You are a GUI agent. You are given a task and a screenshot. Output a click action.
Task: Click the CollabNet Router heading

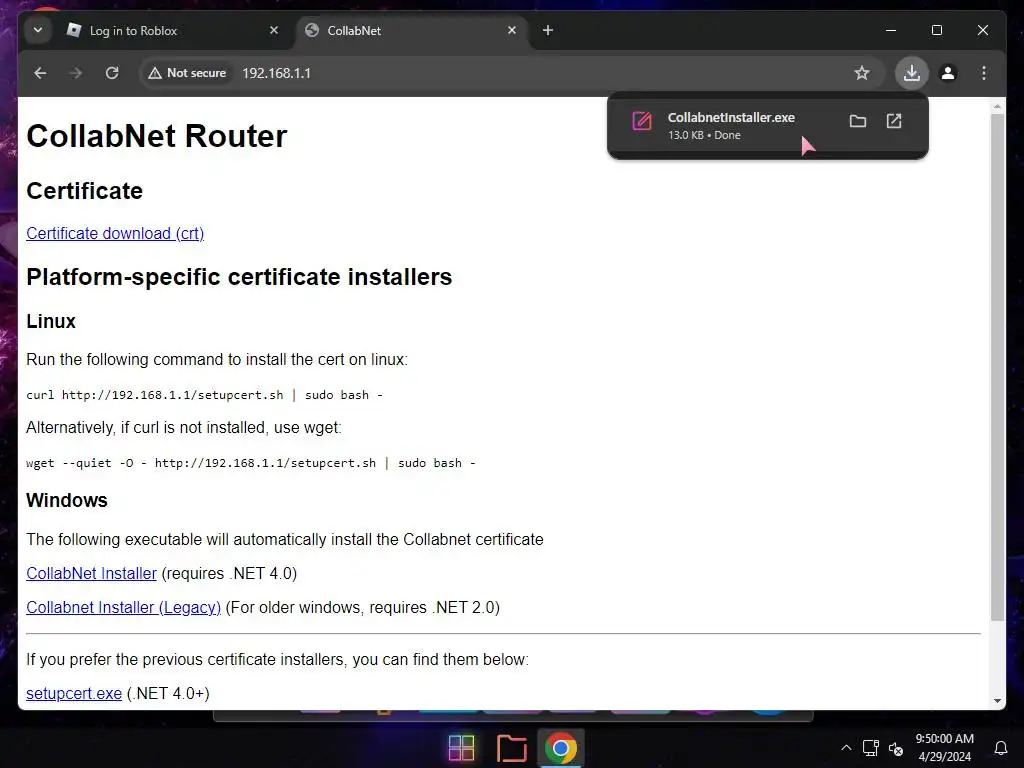(x=157, y=136)
